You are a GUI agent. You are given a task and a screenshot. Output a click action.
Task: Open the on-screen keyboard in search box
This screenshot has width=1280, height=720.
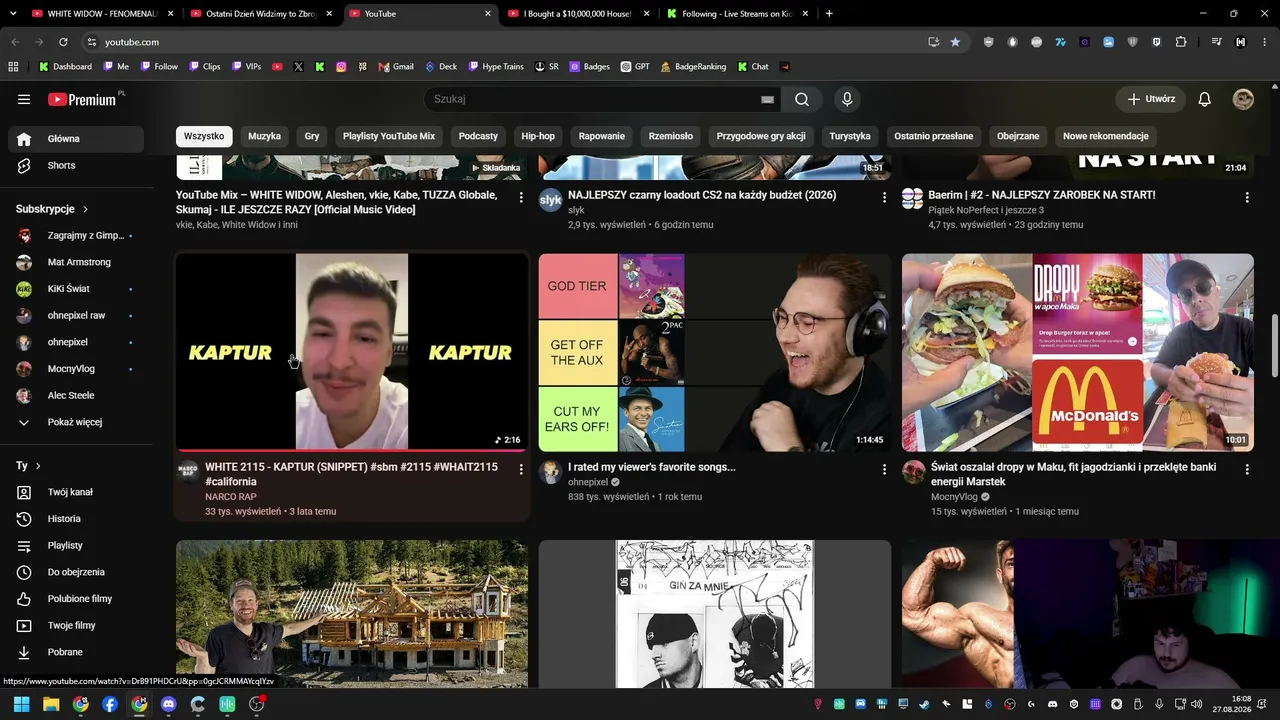[x=767, y=99]
